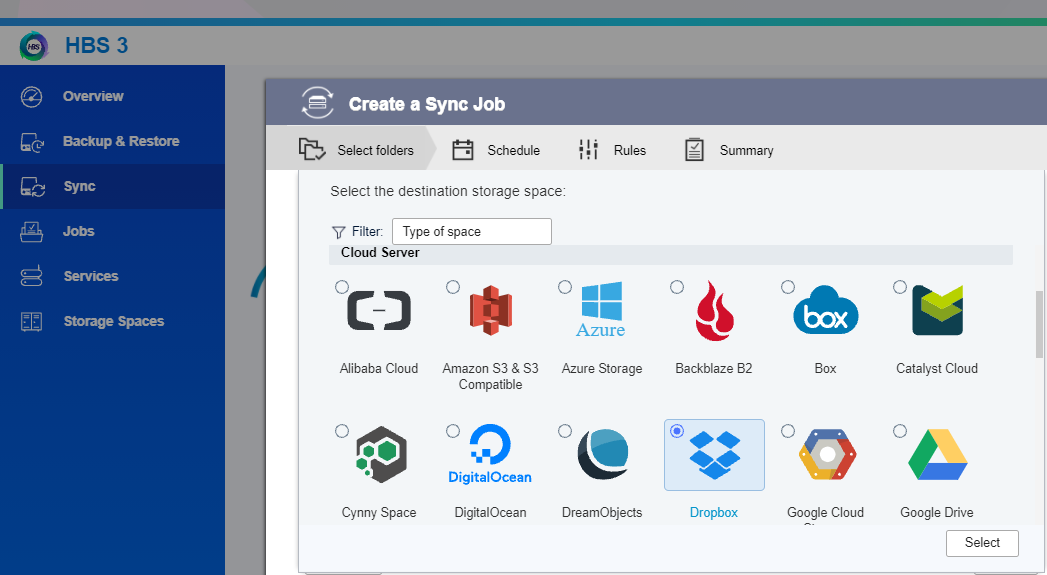The image size is (1047, 575).
Task: Click the DreamObjects label text
Action: point(602,513)
